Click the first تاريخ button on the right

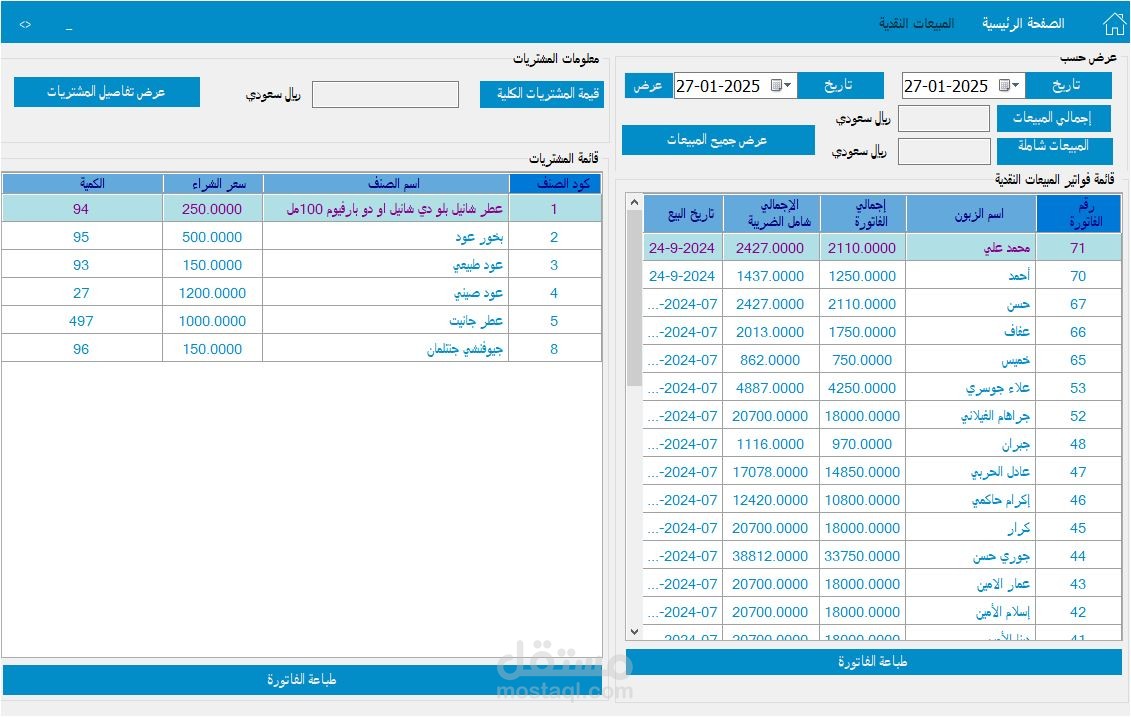click(x=1068, y=86)
